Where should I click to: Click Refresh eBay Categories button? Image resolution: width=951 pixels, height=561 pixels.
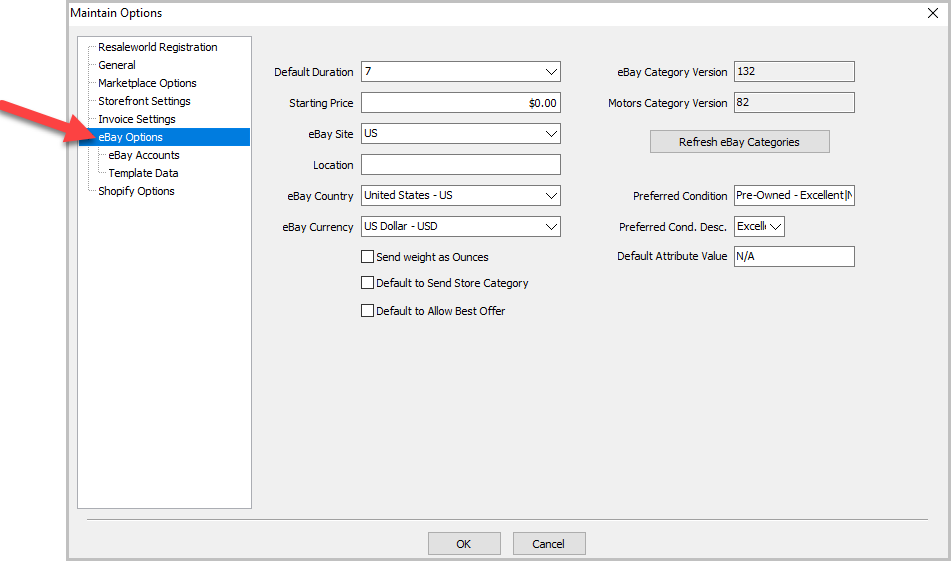(739, 142)
